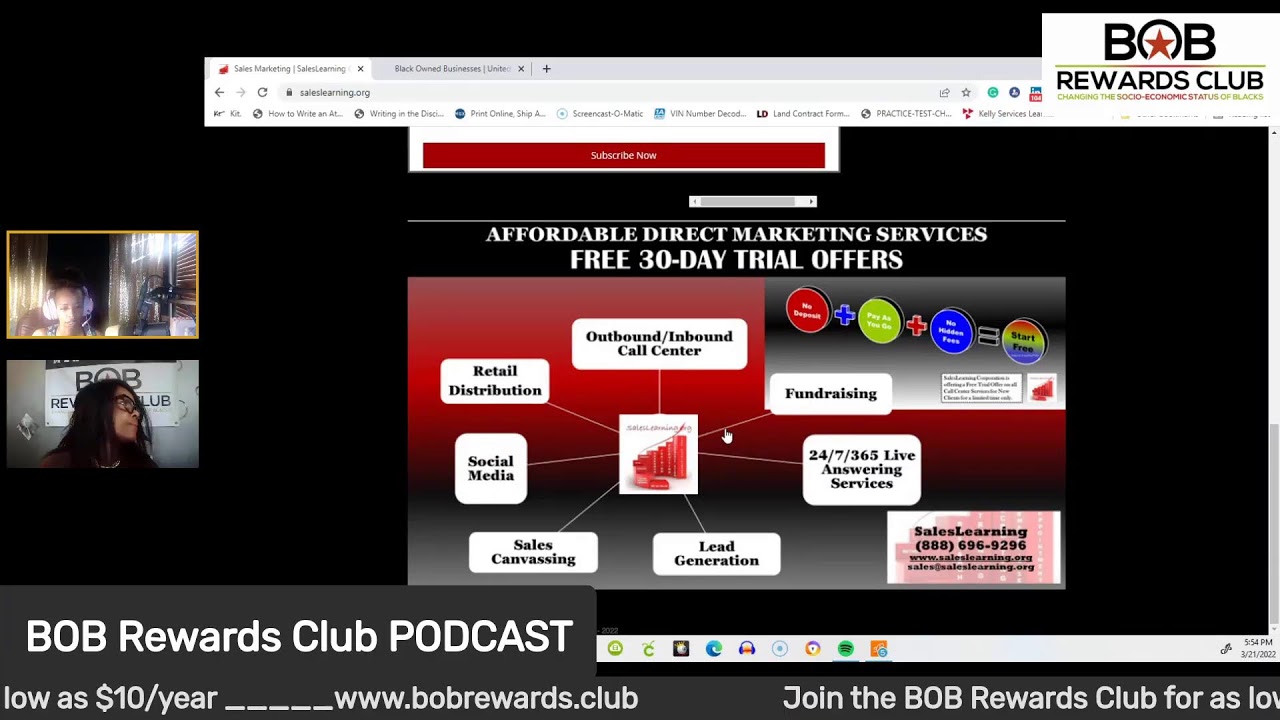This screenshot has width=1280, height=720.
Task: Click the horizontal scrollbar left arrow
Action: point(695,202)
